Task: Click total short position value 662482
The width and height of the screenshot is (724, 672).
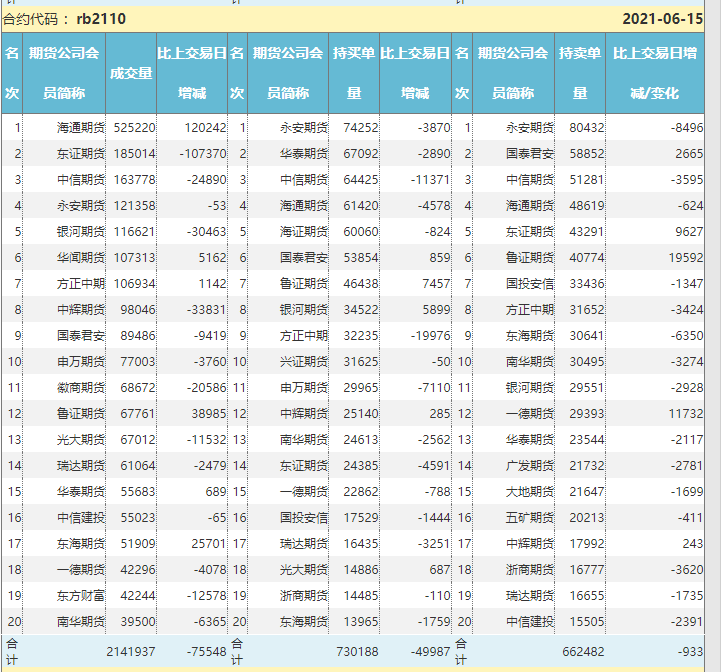Action: click(x=579, y=652)
